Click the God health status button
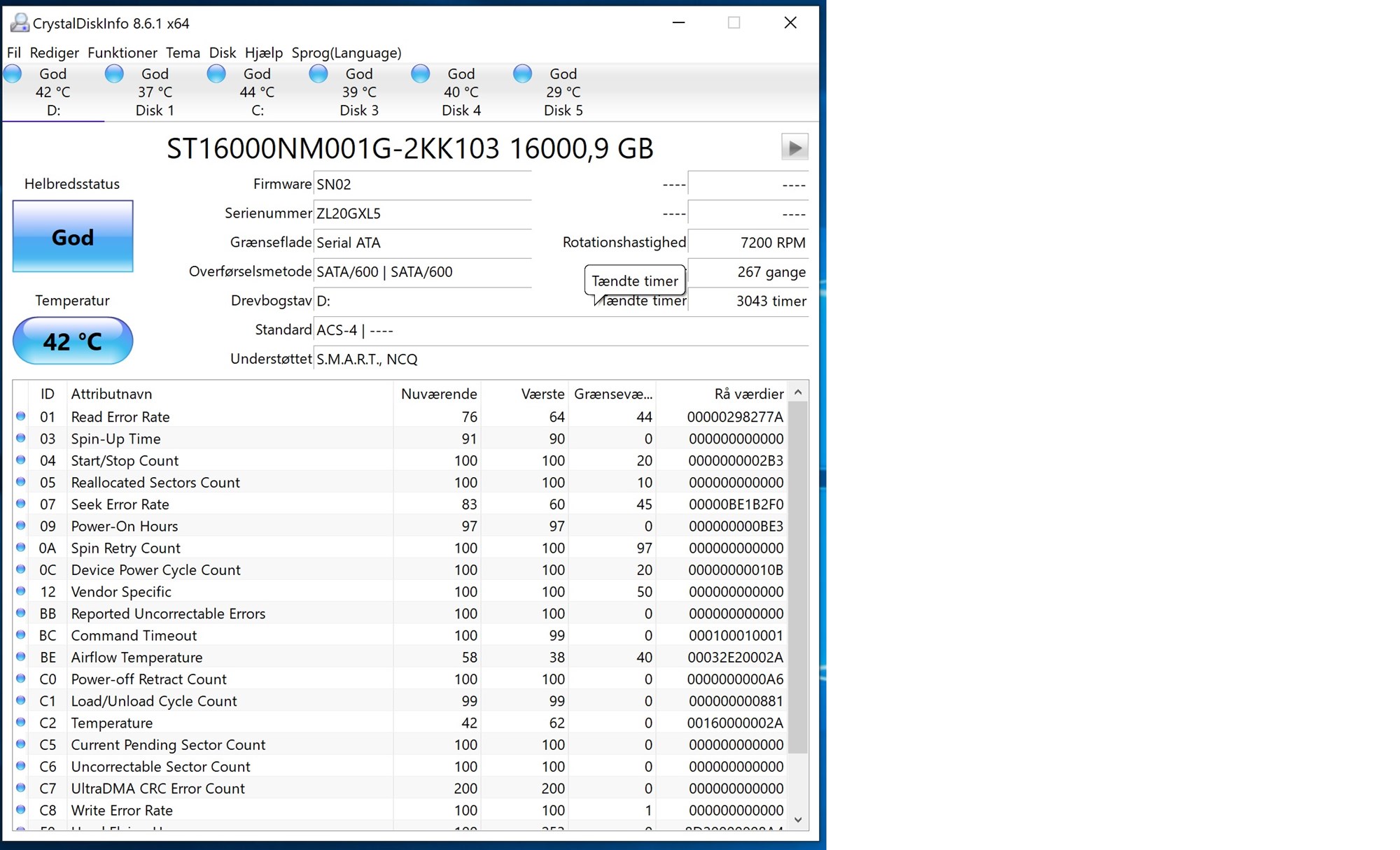The height and width of the screenshot is (850, 1400). (73, 236)
